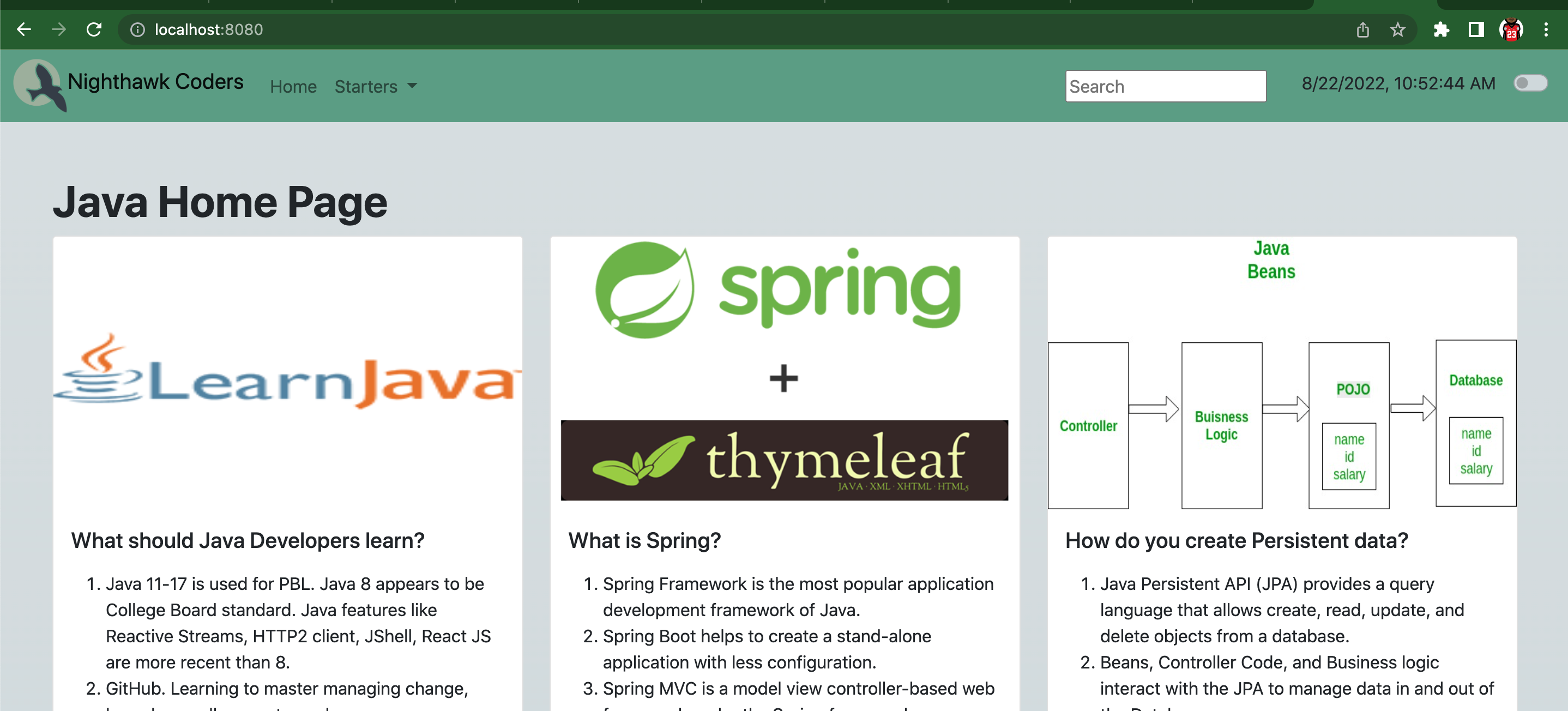Reload the localhost page

point(94,29)
